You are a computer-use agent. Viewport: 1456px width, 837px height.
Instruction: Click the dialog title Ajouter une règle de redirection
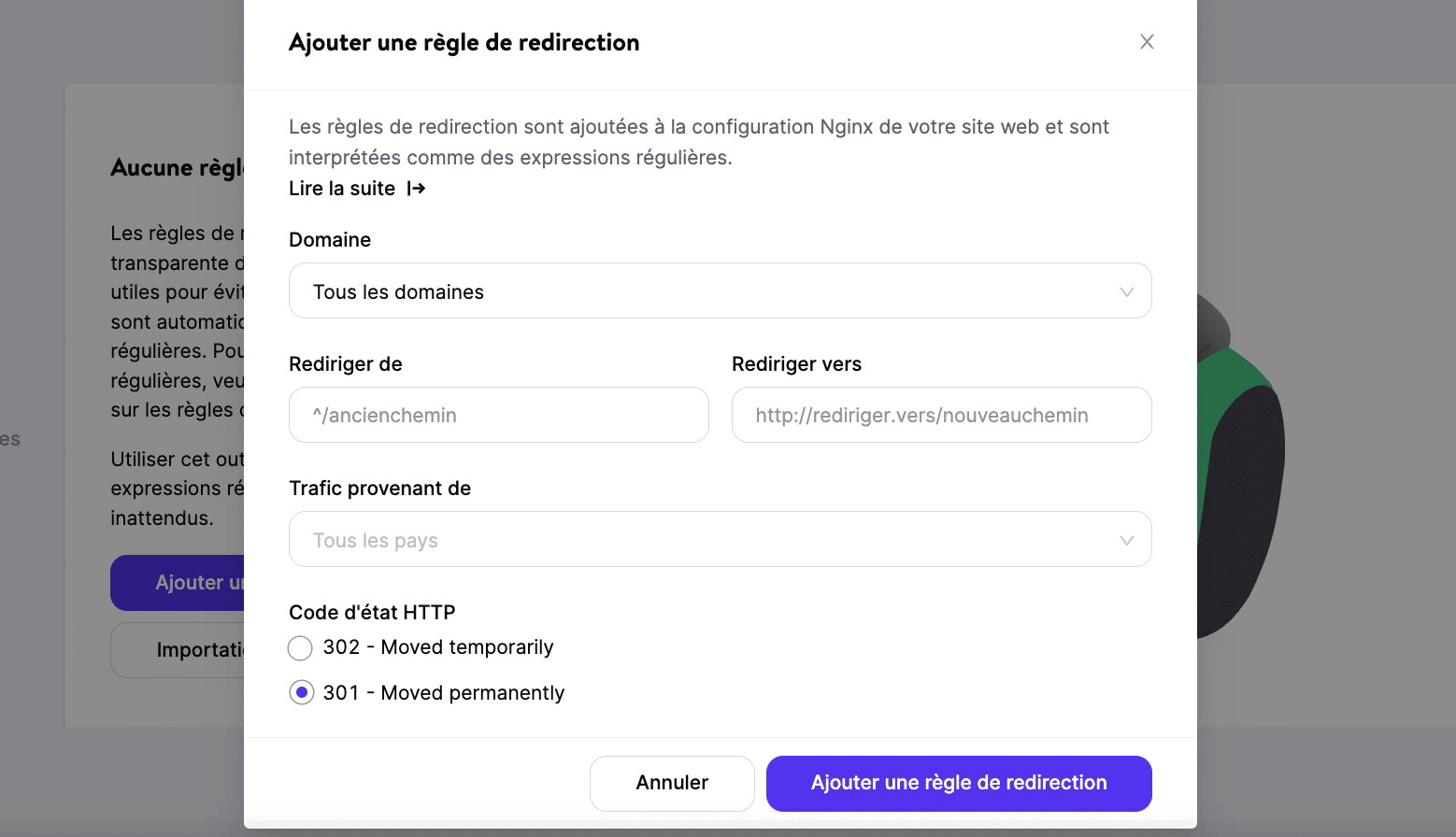[x=464, y=42]
